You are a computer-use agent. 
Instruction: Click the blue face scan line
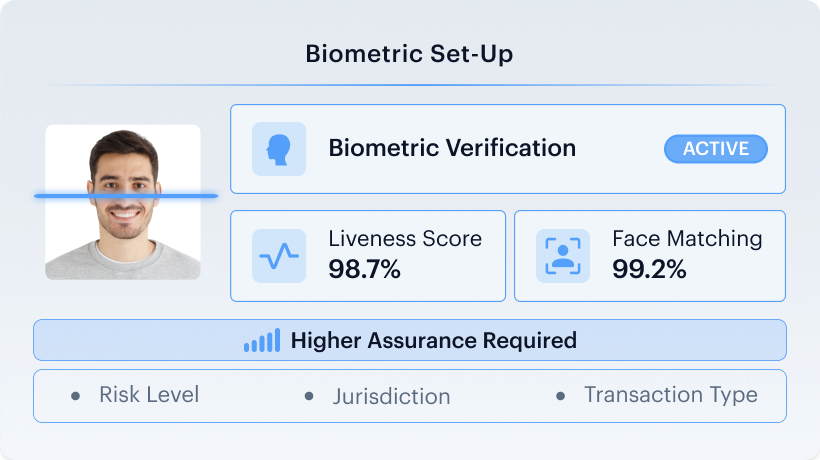(126, 196)
